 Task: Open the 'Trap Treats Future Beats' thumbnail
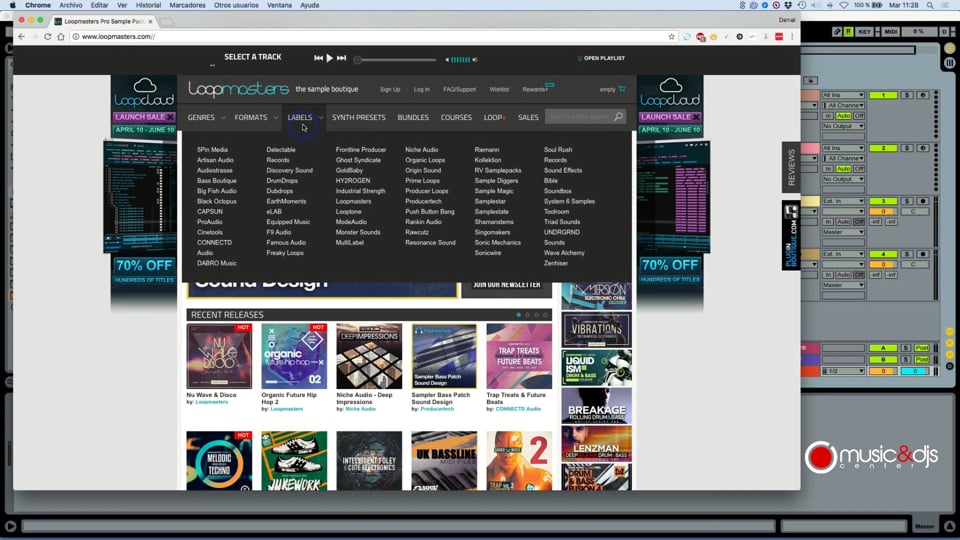click(519, 356)
